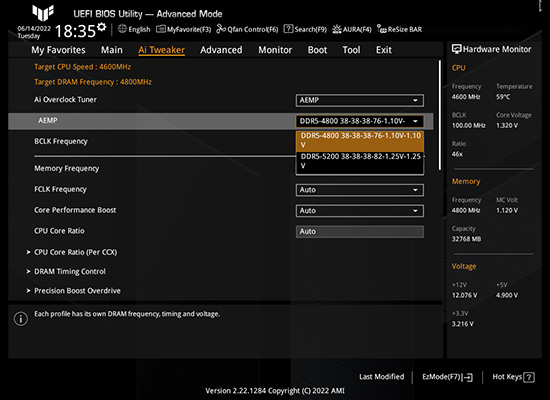Open the Tool tab
The image size is (550, 400).
[x=351, y=50]
